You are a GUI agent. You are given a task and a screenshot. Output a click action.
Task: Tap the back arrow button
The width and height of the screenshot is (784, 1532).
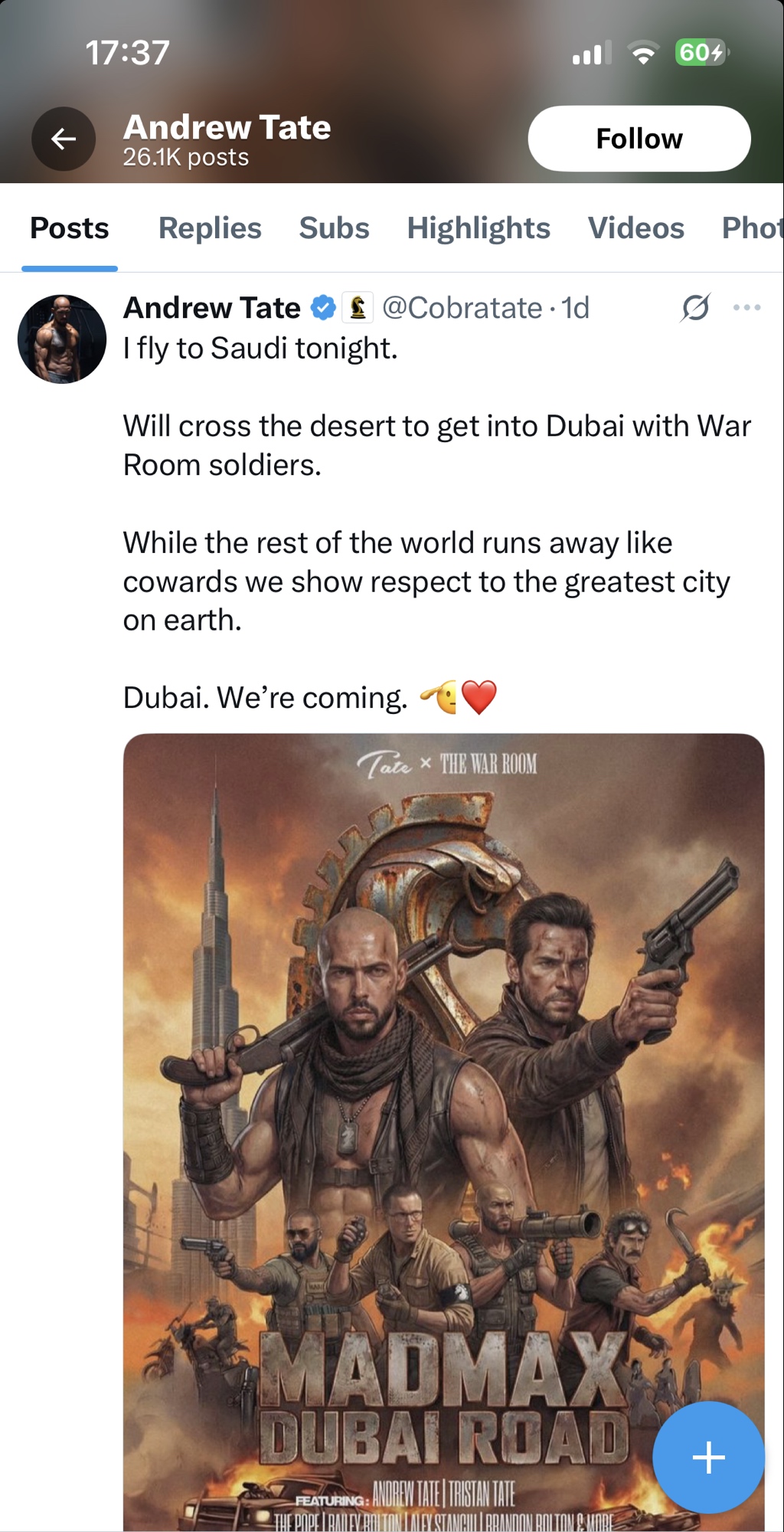tap(64, 139)
